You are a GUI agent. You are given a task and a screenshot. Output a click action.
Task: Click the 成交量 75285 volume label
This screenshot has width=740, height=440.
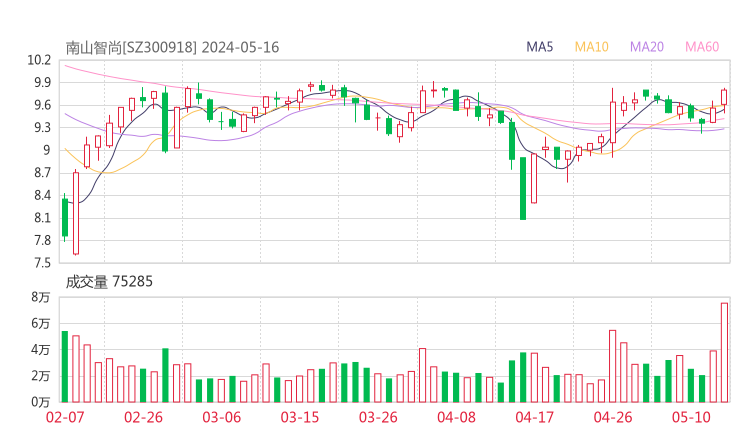coord(109,282)
